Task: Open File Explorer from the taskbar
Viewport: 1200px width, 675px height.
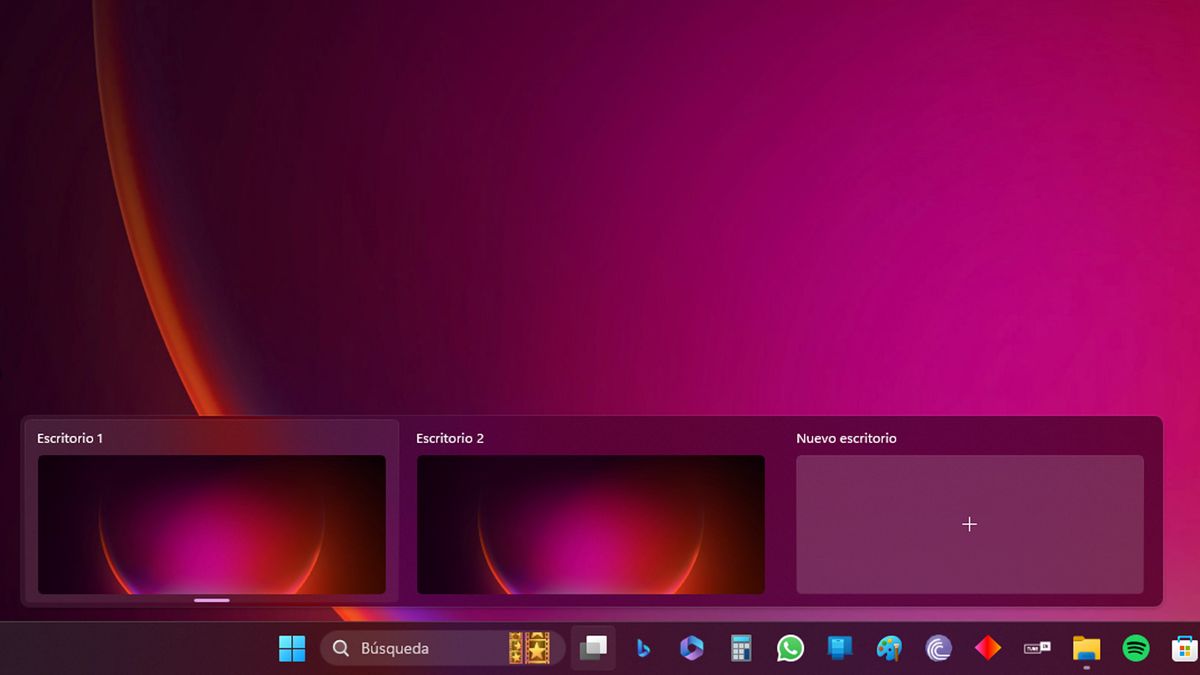Action: [1086, 649]
